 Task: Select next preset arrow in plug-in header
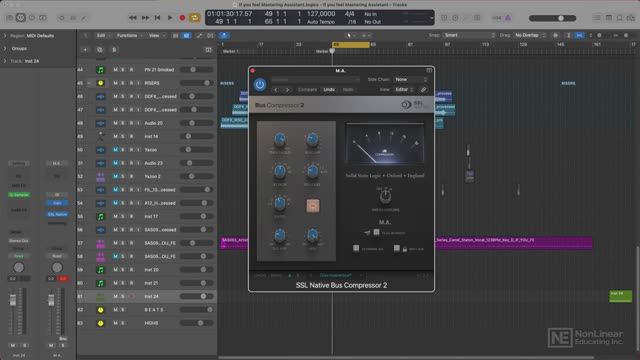tap(288, 90)
